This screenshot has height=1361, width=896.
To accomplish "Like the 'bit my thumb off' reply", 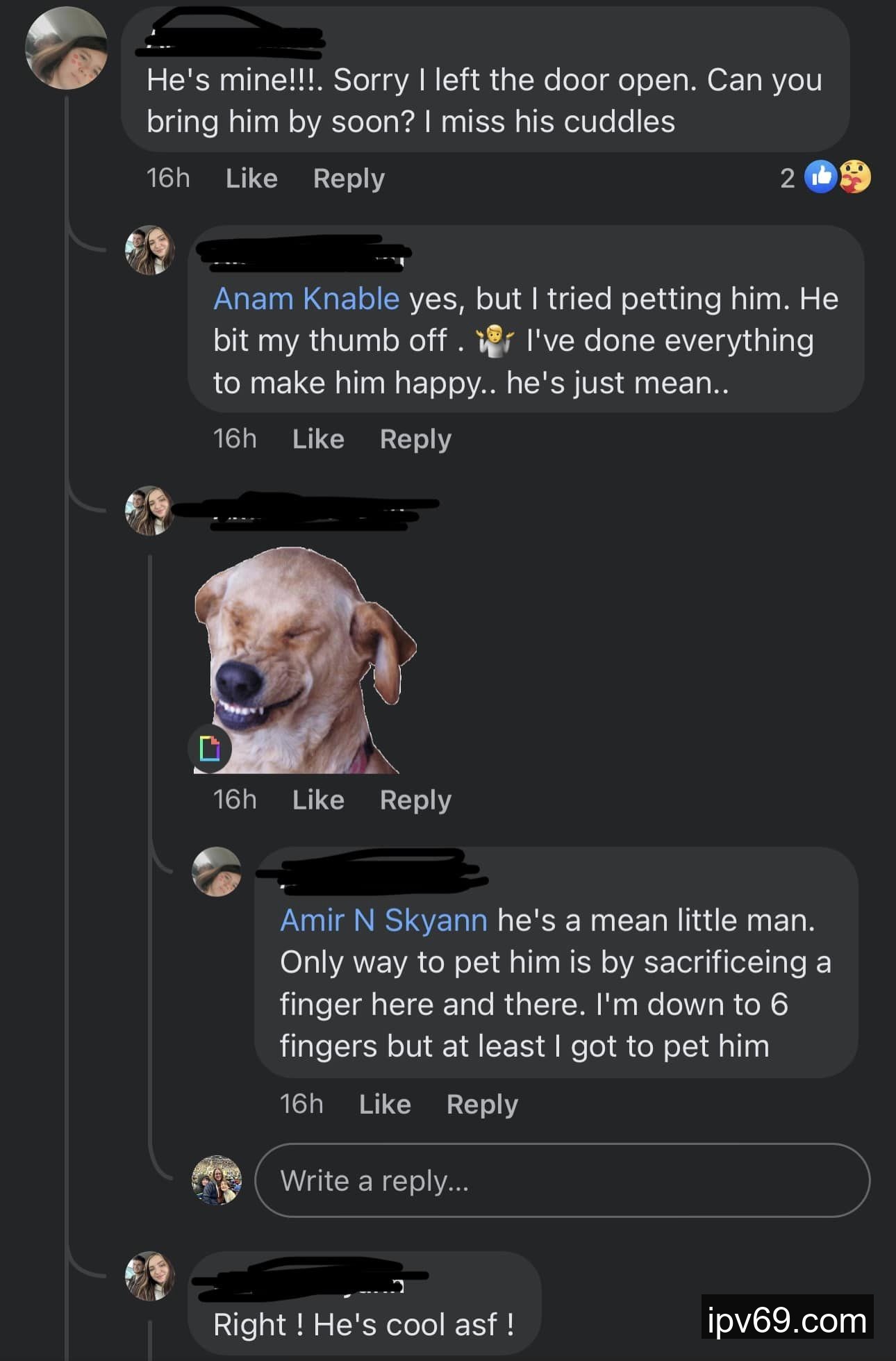I will [x=318, y=439].
